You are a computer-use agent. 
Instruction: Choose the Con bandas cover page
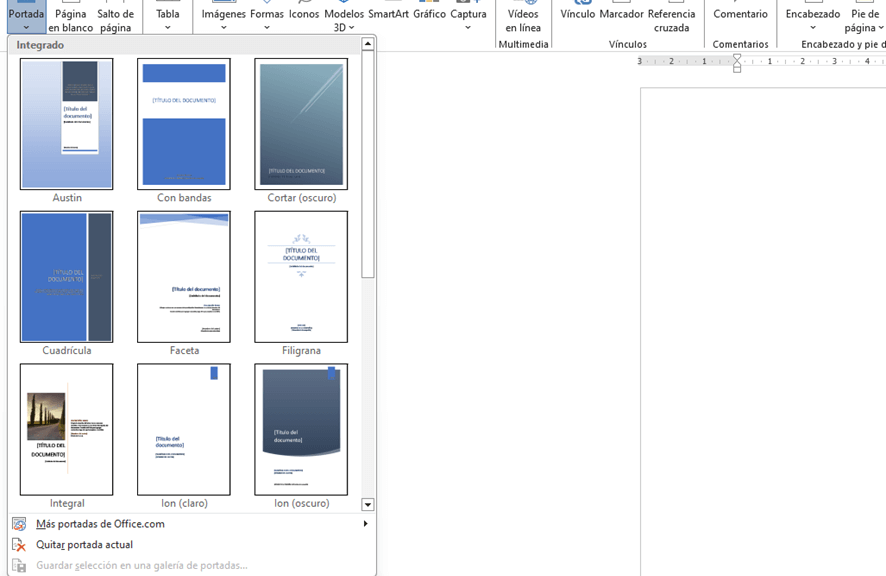(x=184, y=124)
